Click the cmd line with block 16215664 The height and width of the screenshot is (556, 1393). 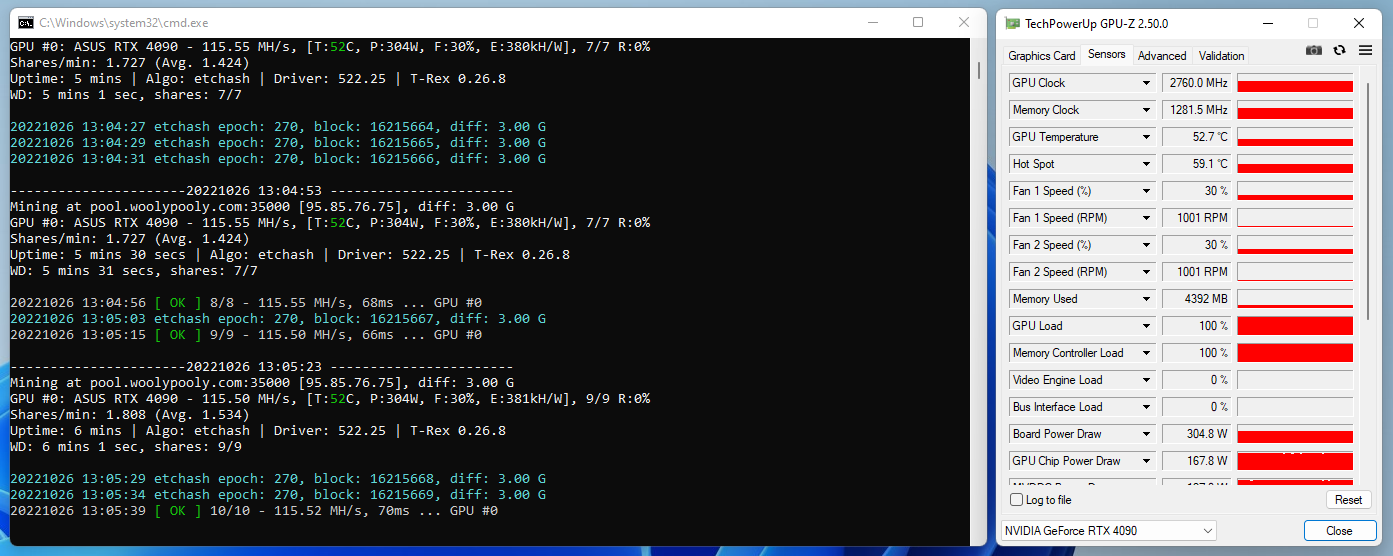(278, 127)
